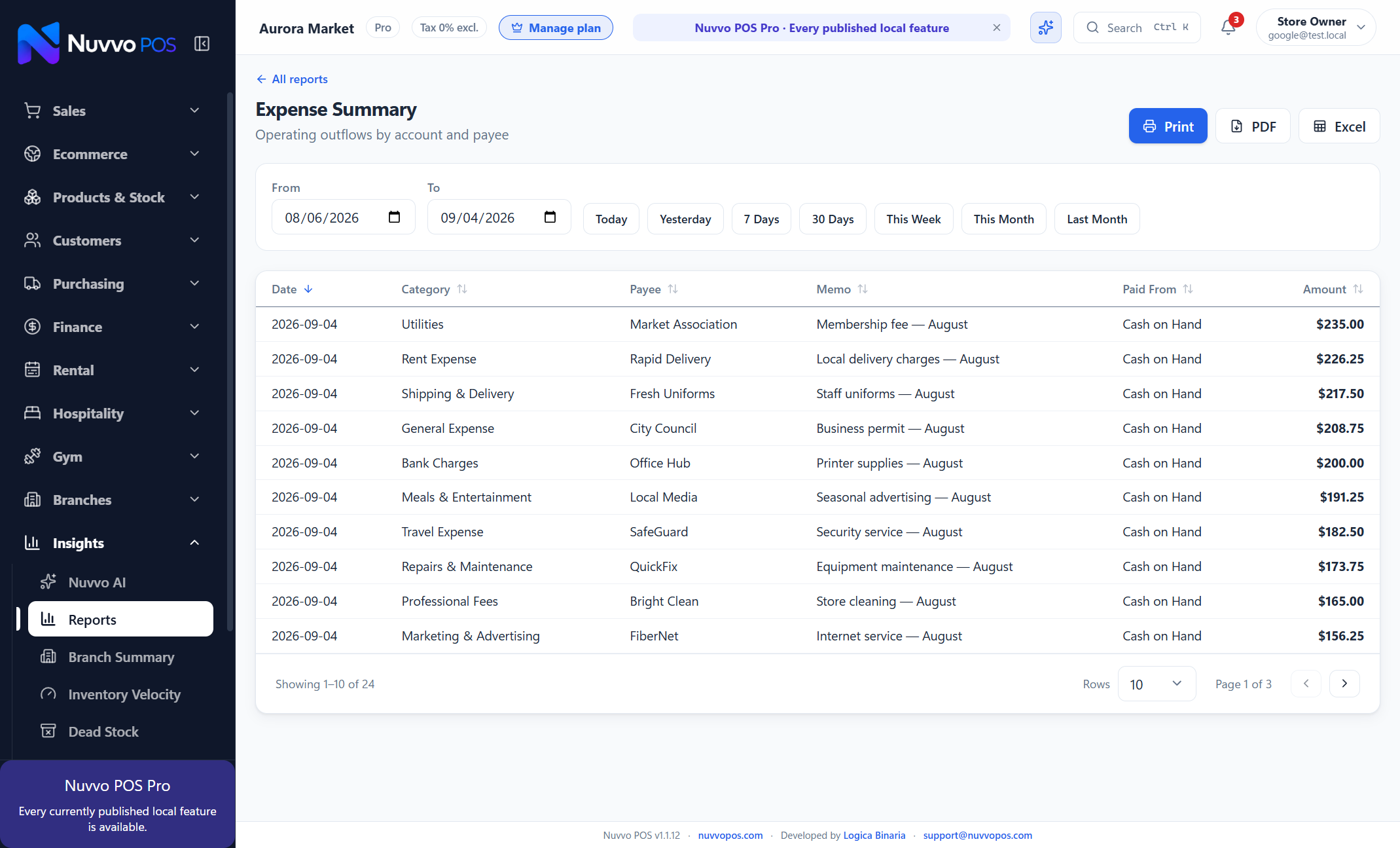This screenshot has width=1400, height=848.
Task: Click the Ecommerce globe icon
Action: [x=32, y=154]
